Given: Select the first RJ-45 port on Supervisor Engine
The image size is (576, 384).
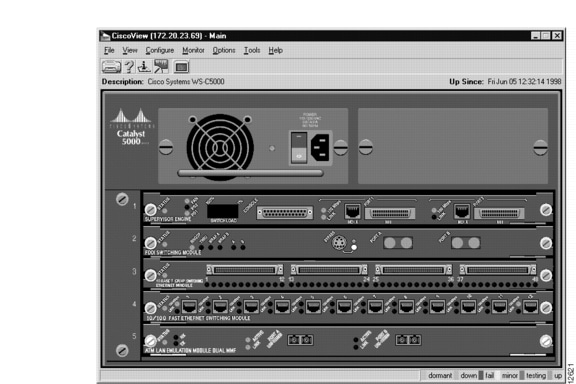Looking at the screenshot, I should 352,212.
